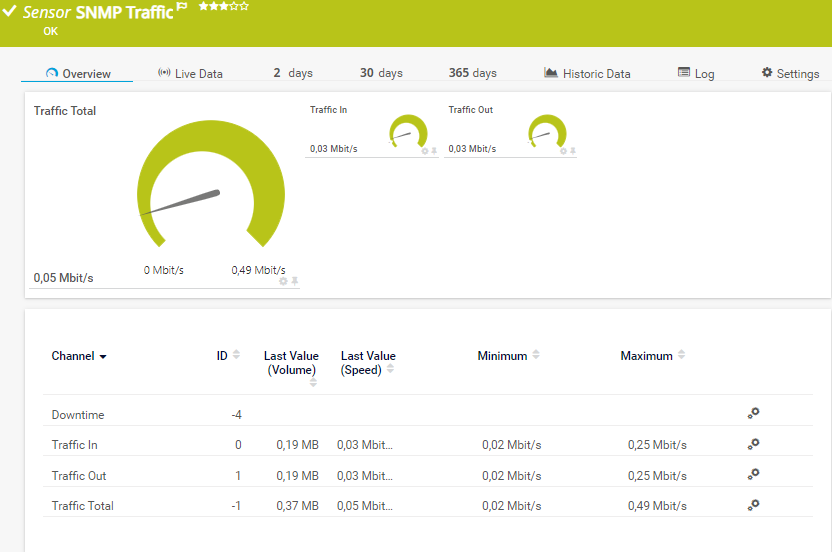The width and height of the screenshot is (832, 552).
Task: Open channel settings for Traffic Total row
Action: (753, 505)
